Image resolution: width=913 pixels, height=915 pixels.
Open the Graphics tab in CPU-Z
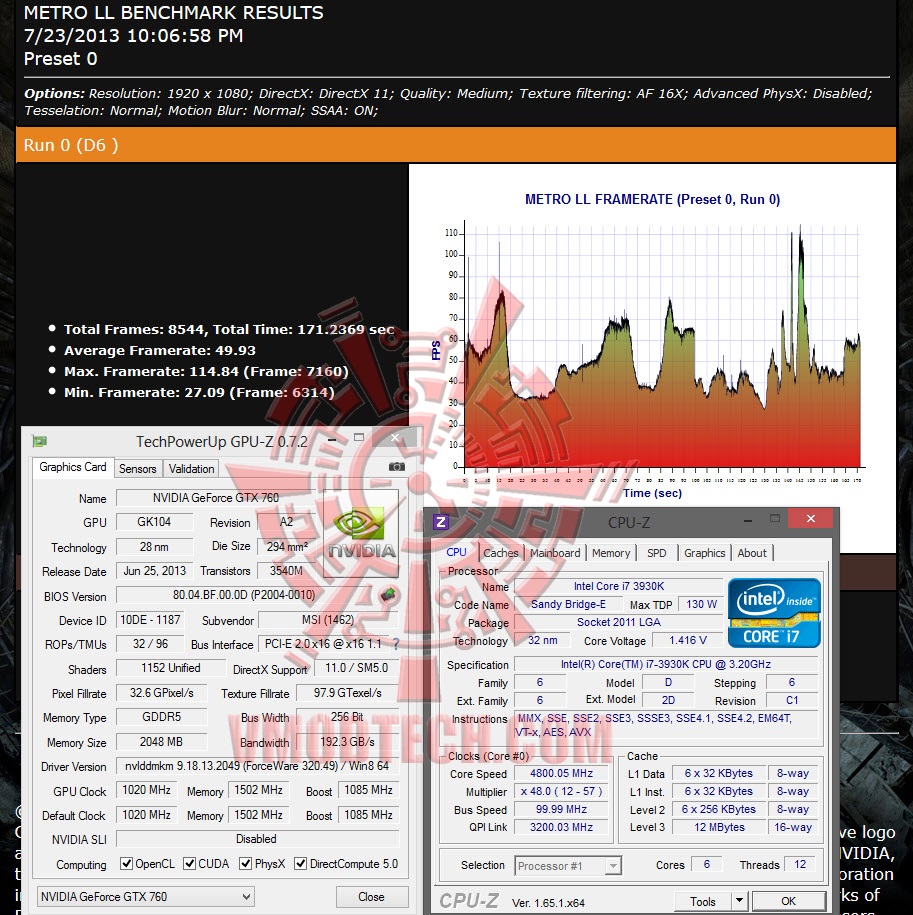(x=704, y=553)
